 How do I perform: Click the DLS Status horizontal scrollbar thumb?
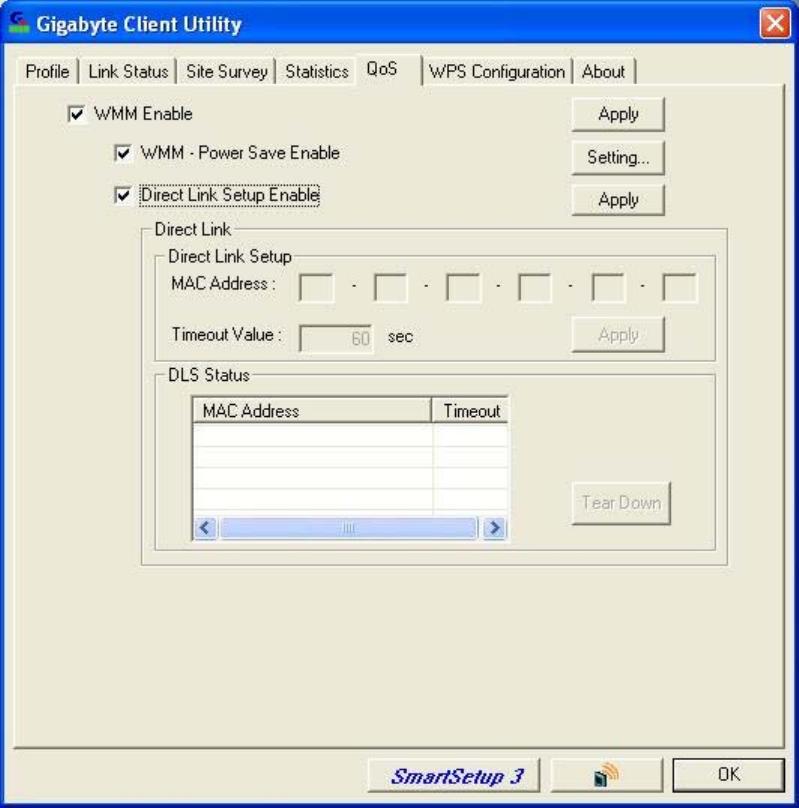[348, 528]
